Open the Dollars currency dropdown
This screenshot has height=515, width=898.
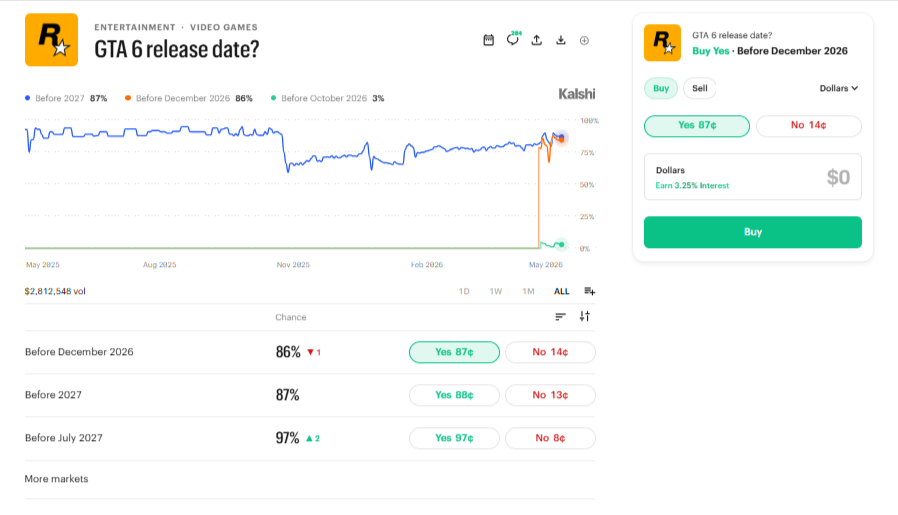pos(838,88)
